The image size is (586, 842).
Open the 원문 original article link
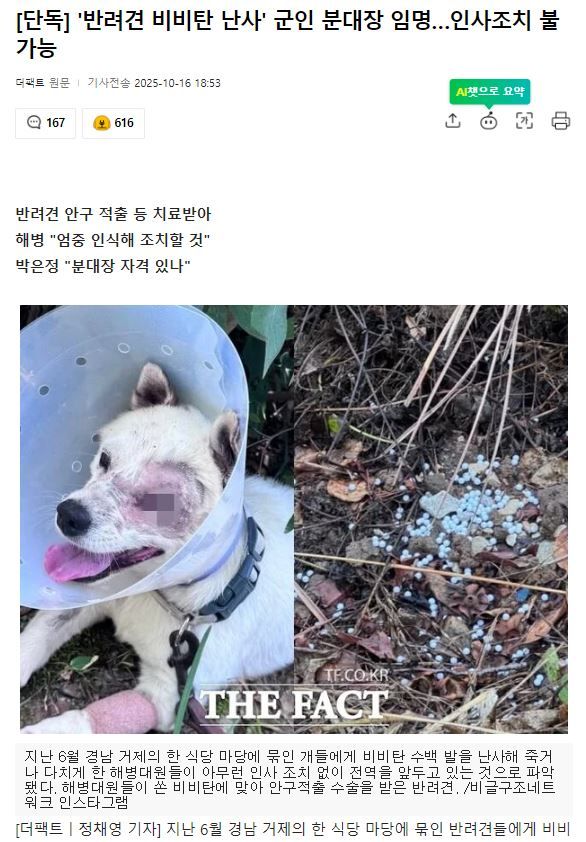click(59, 83)
